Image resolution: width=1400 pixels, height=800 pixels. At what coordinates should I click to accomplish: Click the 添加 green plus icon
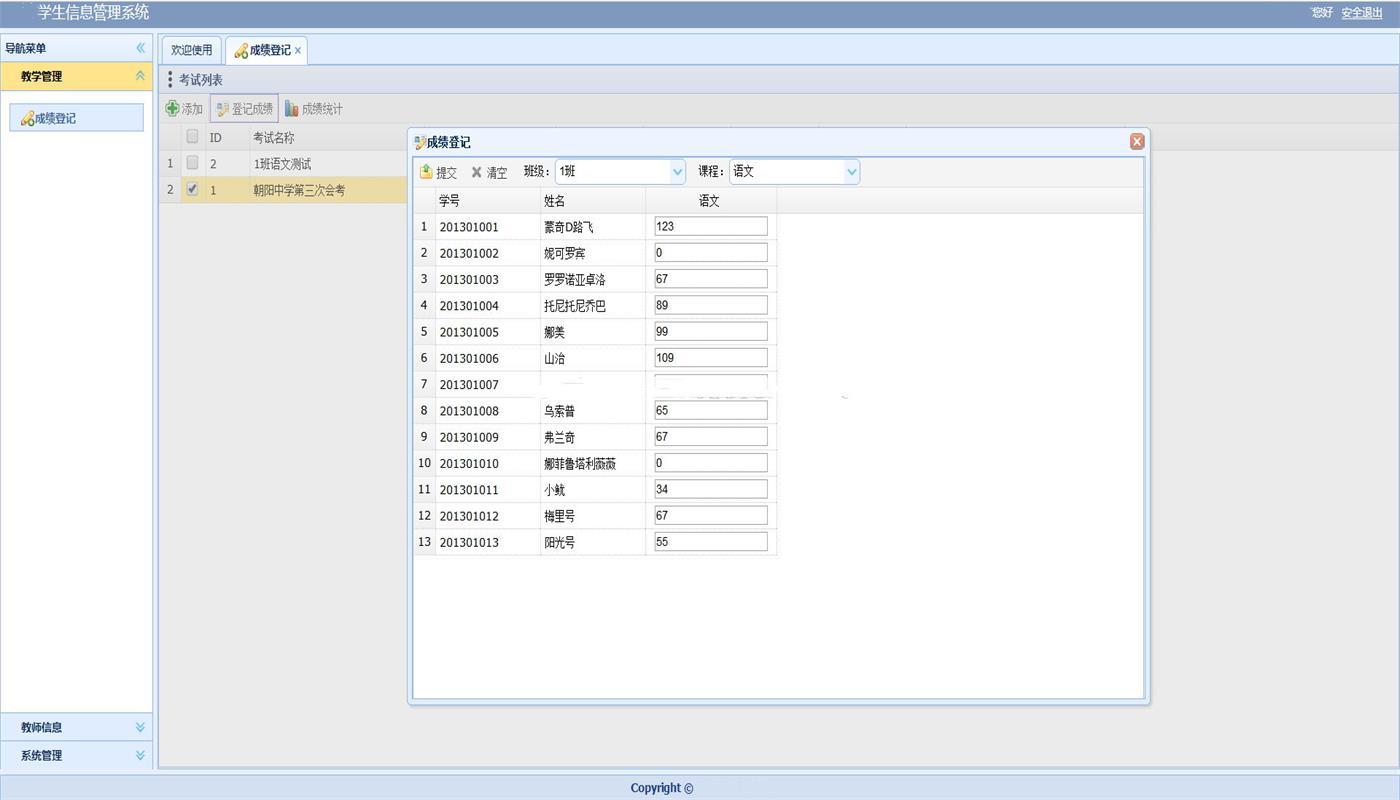click(172, 109)
